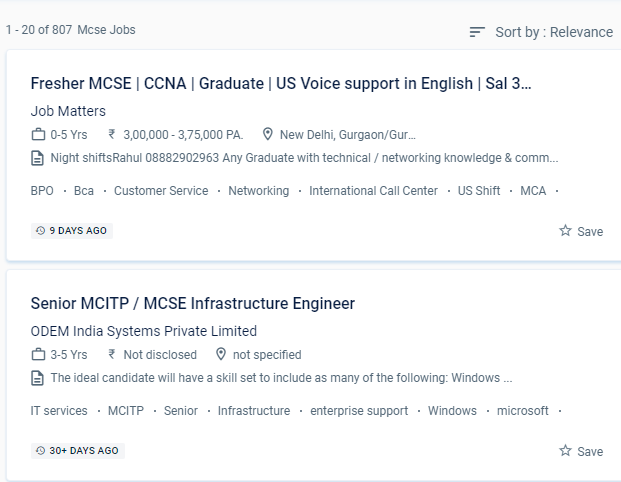Save the Senior MCITP job with star

click(x=566, y=451)
